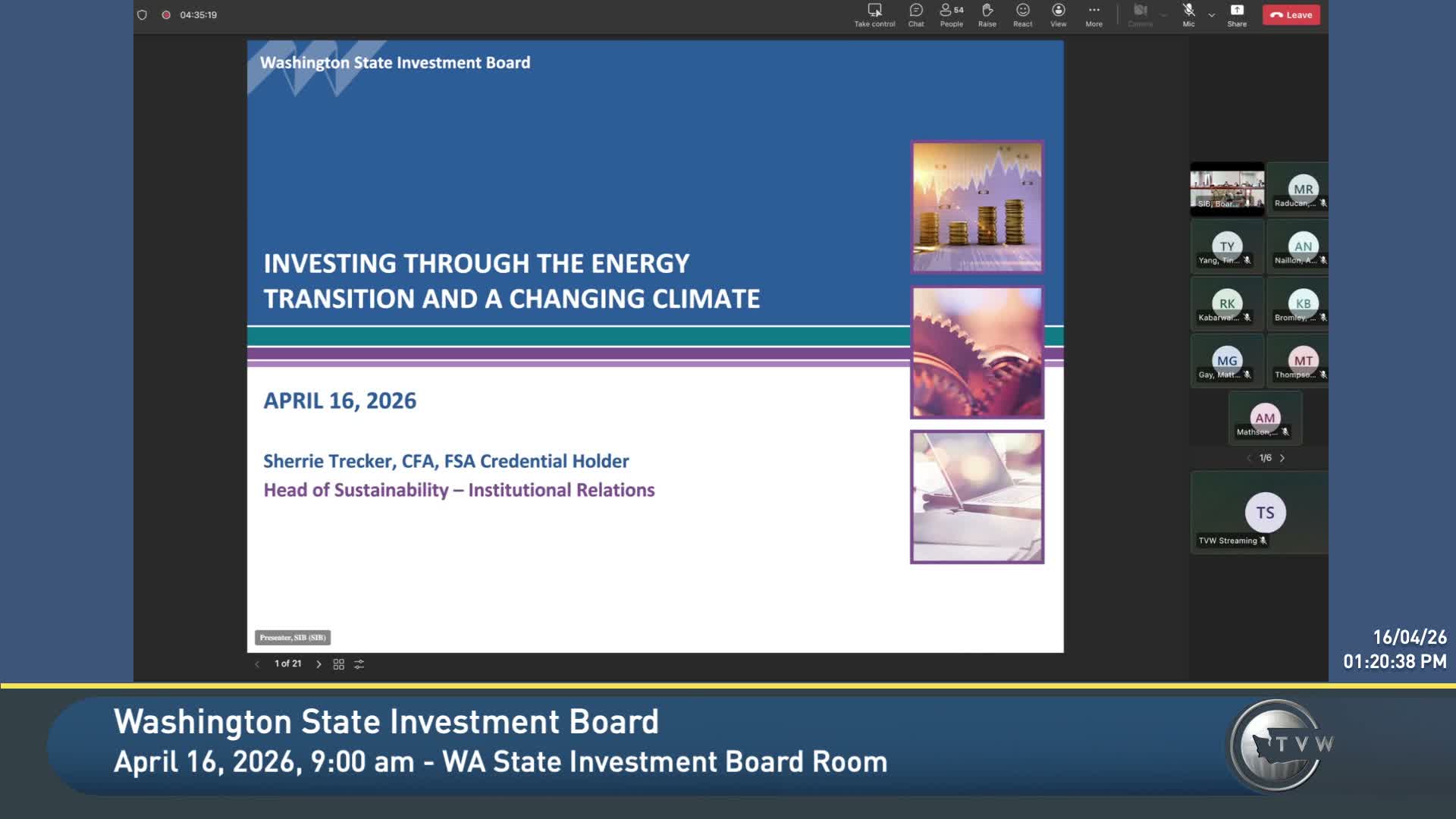Leave the meeting

(1291, 15)
